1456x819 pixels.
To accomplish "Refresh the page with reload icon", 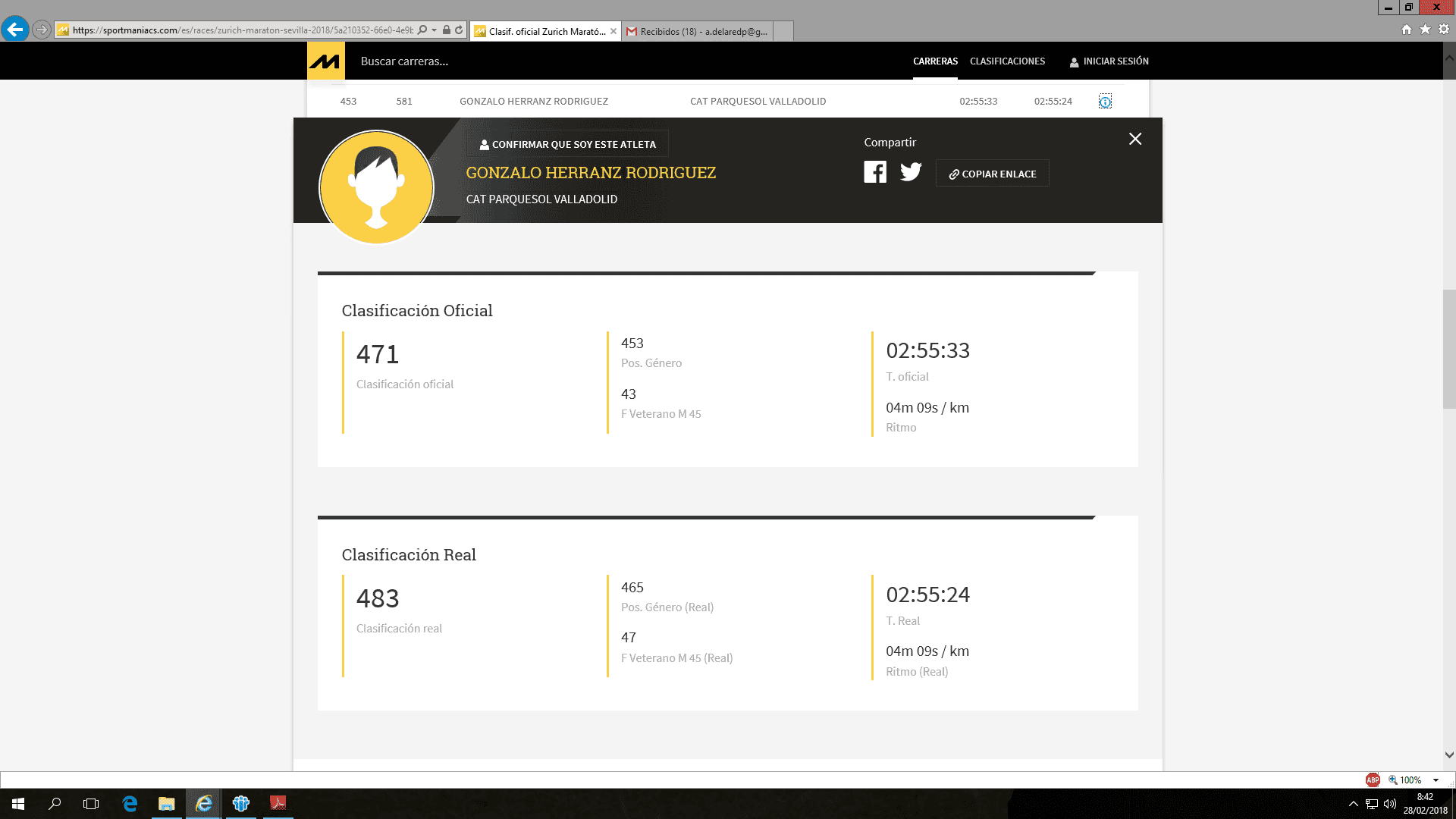I will (459, 30).
